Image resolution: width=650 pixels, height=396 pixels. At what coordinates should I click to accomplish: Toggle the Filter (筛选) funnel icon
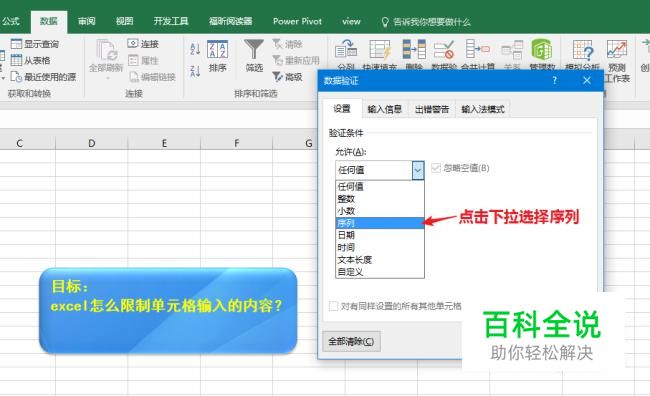point(254,49)
